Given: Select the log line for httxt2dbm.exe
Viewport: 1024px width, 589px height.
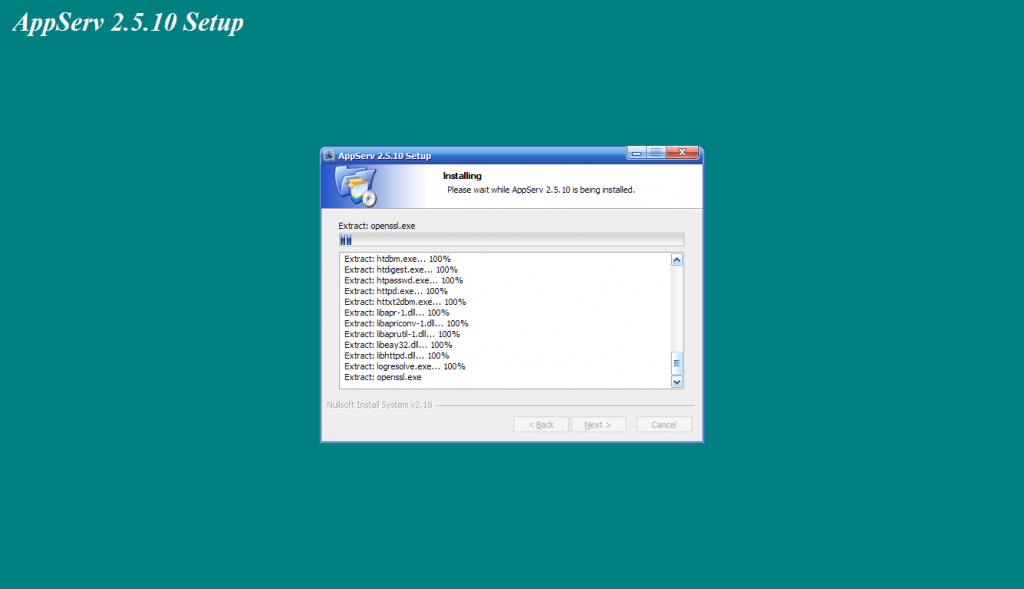Looking at the screenshot, I should tap(405, 302).
